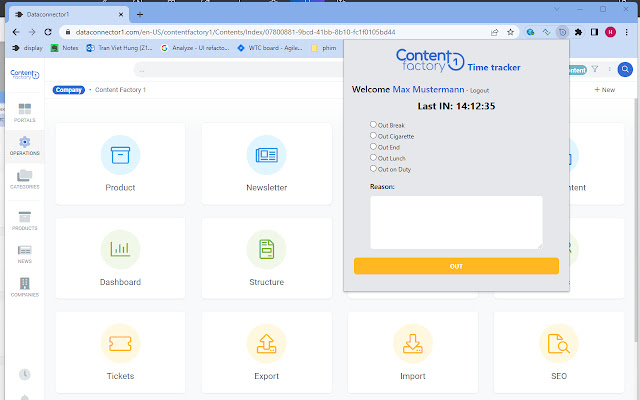
Task: Open the SEO tile
Action: (559, 352)
